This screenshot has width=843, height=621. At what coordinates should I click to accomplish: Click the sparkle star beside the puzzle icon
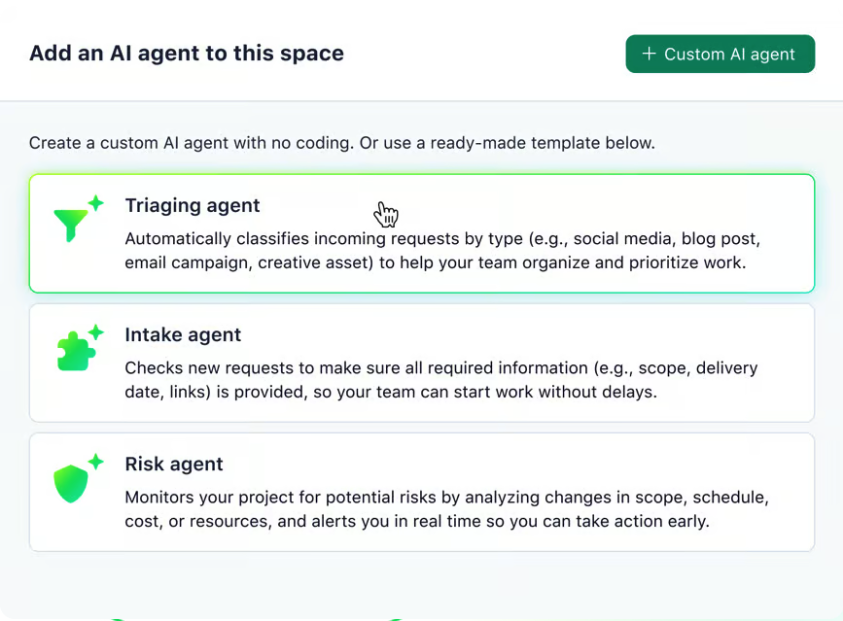pos(96,332)
